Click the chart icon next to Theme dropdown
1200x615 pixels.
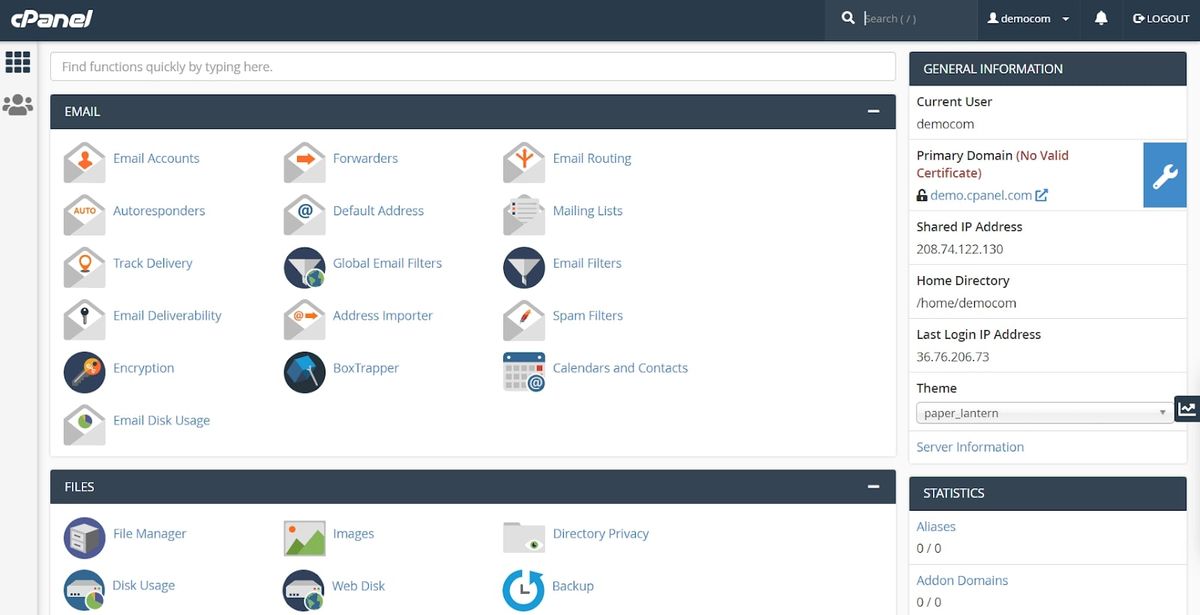pos(1185,408)
